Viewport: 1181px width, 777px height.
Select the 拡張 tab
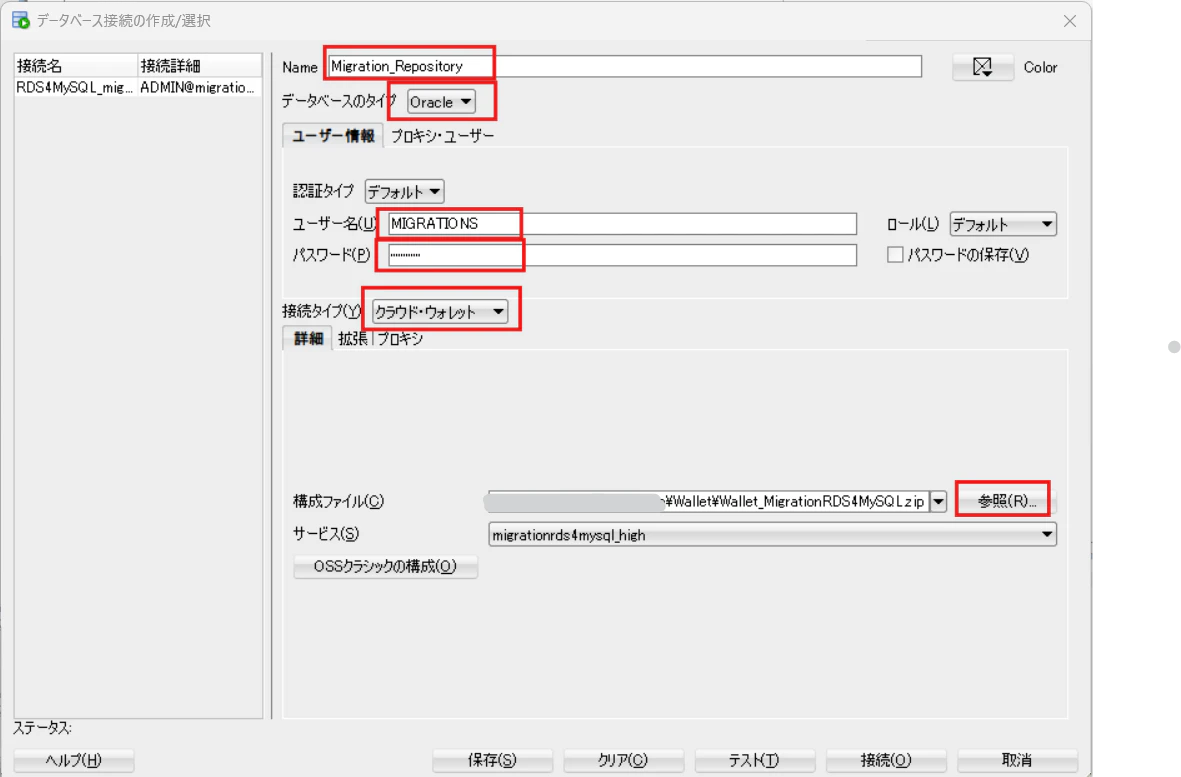pyautogui.click(x=352, y=339)
